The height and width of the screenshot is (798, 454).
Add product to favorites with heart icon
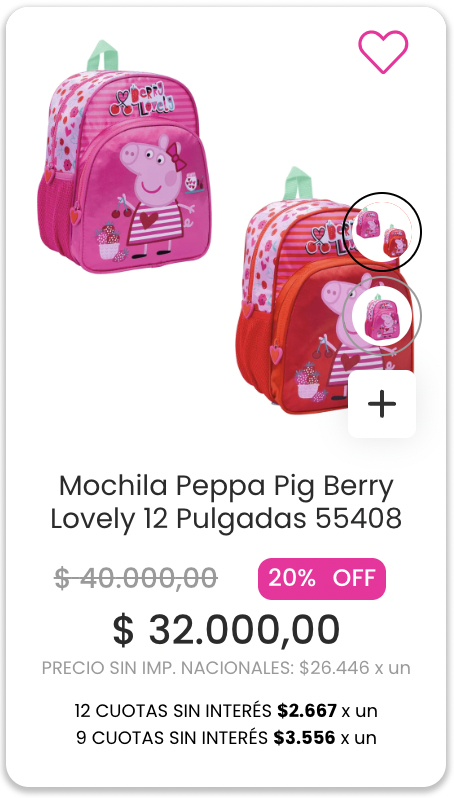[x=383, y=51]
